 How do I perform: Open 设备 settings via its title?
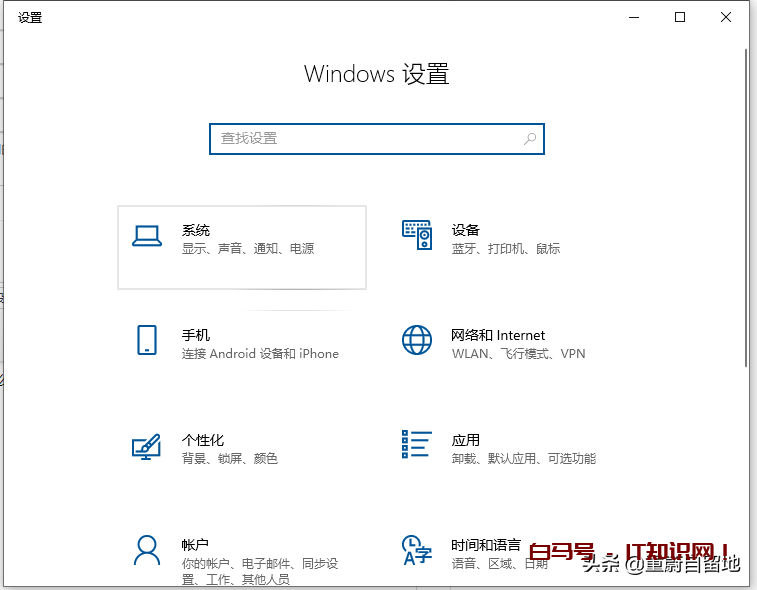(x=465, y=230)
